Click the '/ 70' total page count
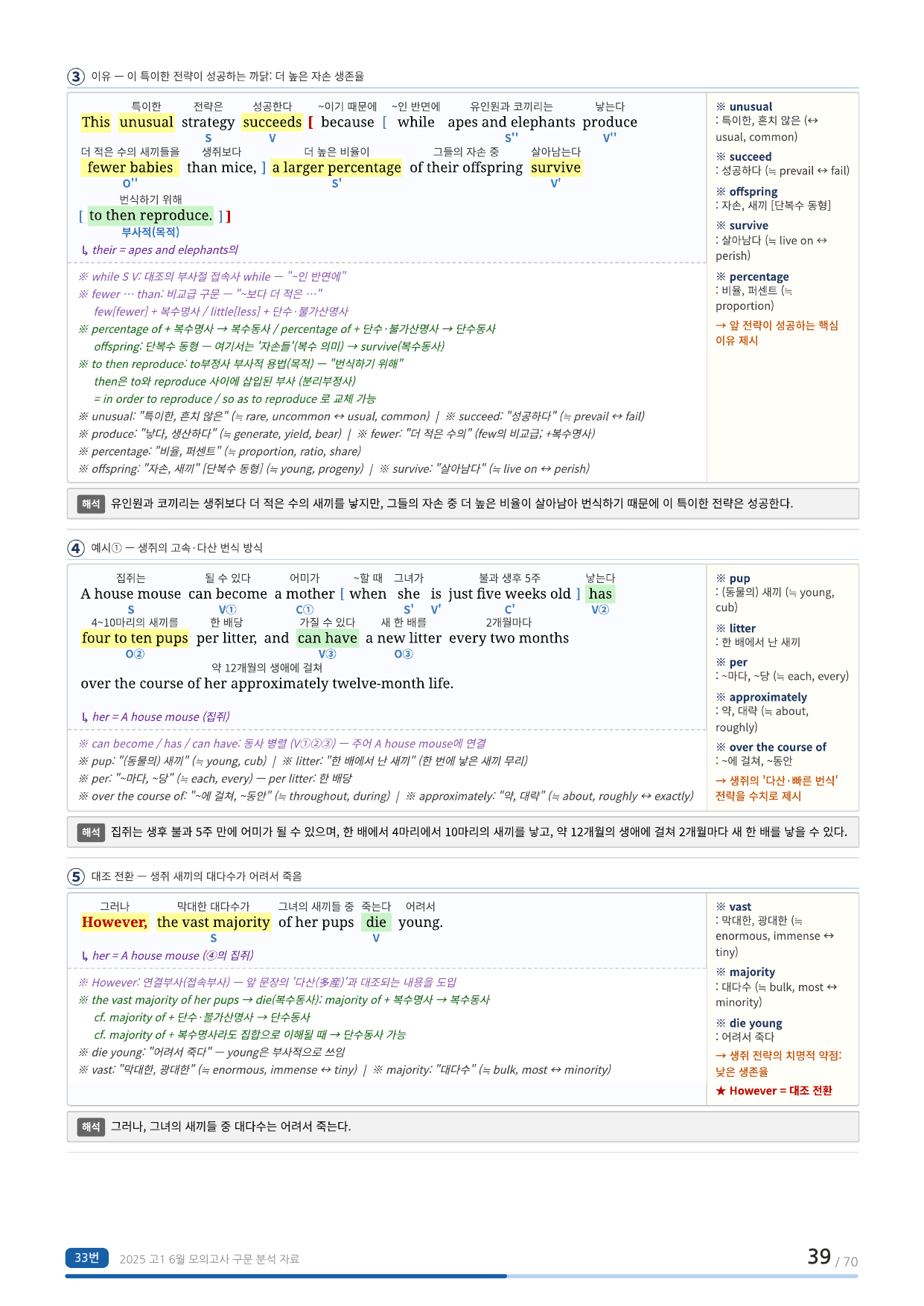924x1306 pixels. [847, 1261]
